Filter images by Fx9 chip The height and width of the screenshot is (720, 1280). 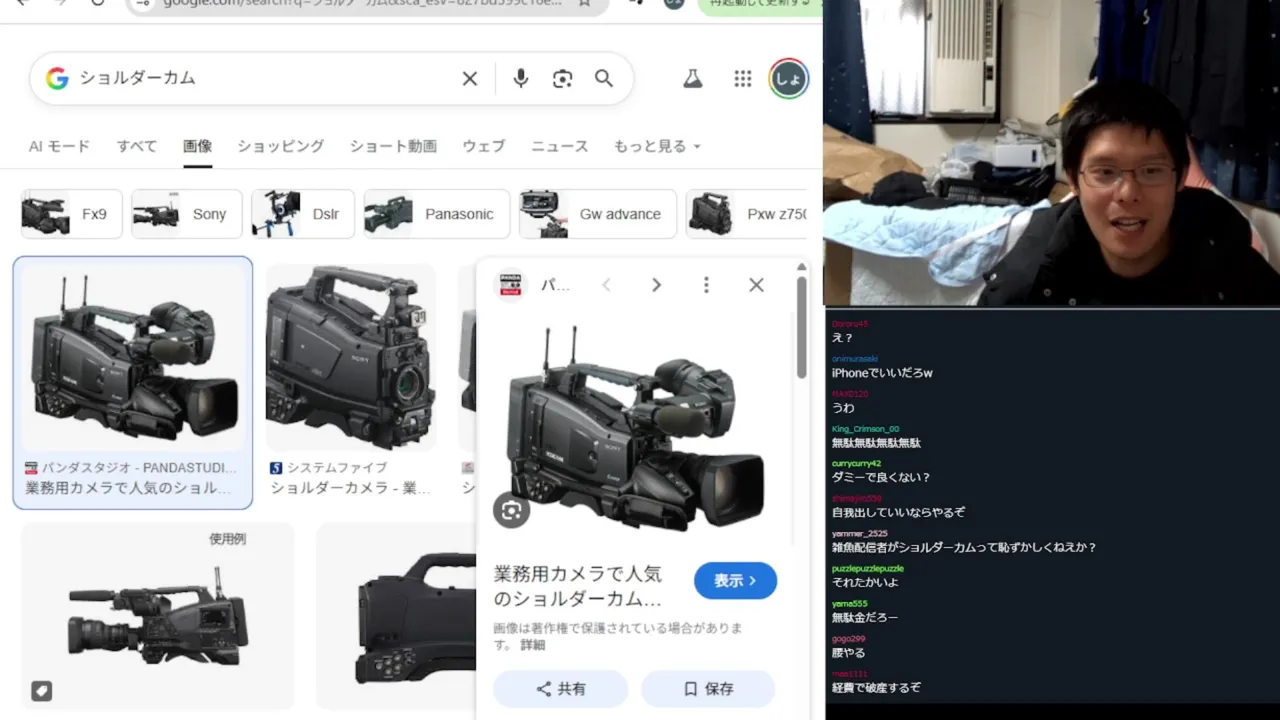coord(71,214)
